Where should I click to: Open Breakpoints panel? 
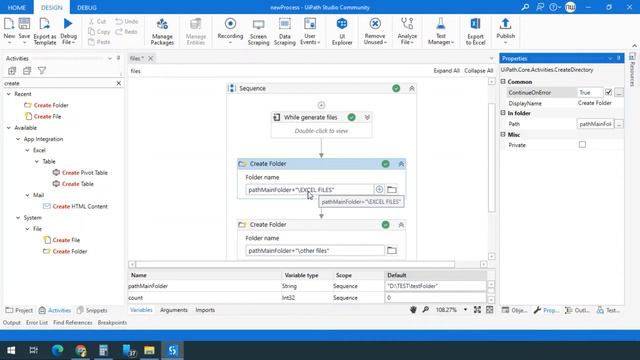tap(112, 322)
